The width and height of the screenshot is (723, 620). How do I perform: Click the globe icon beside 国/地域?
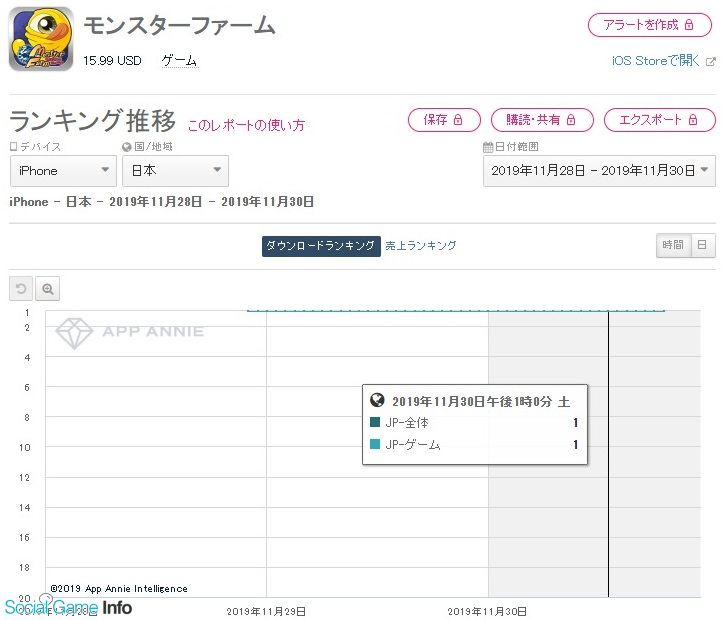(x=127, y=147)
